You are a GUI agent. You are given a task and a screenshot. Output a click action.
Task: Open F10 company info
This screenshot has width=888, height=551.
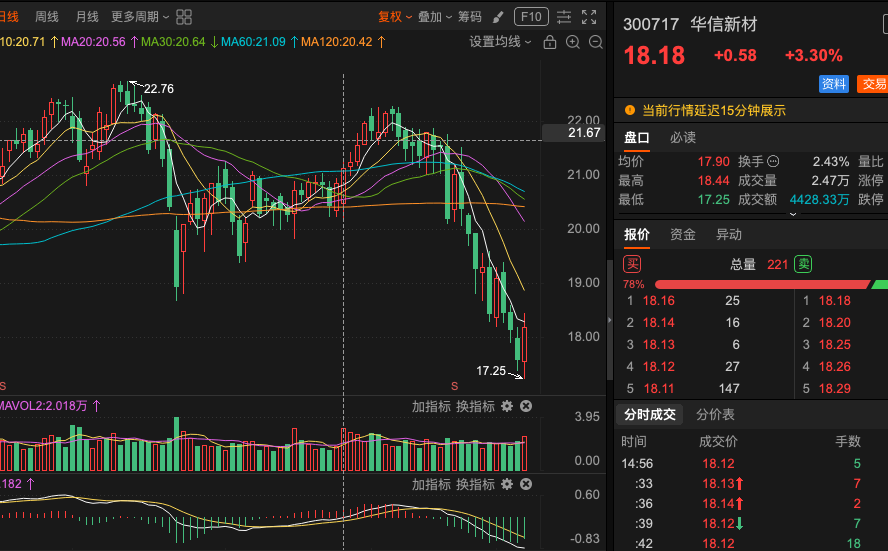point(531,17)
